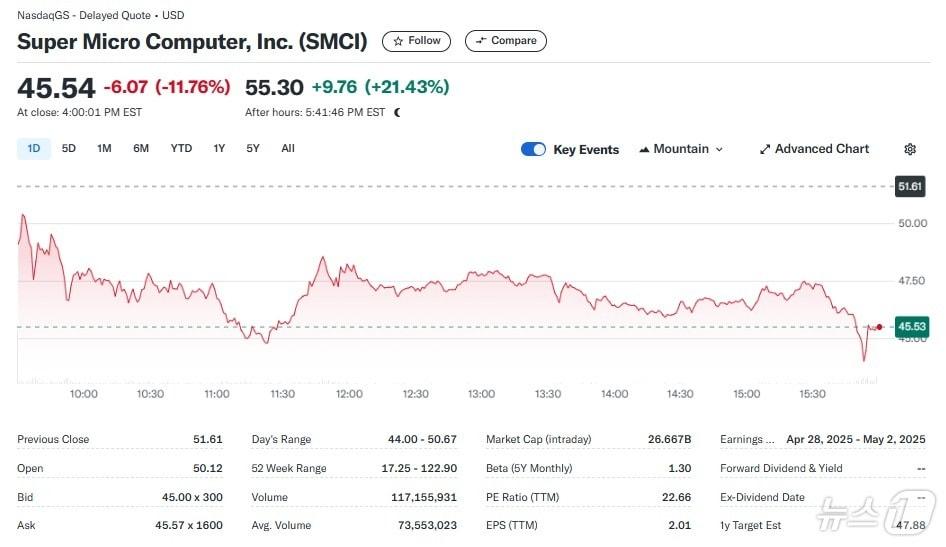Switch to the 6M chart range
This screenshot has width=946, height=547.
[141, 148]
